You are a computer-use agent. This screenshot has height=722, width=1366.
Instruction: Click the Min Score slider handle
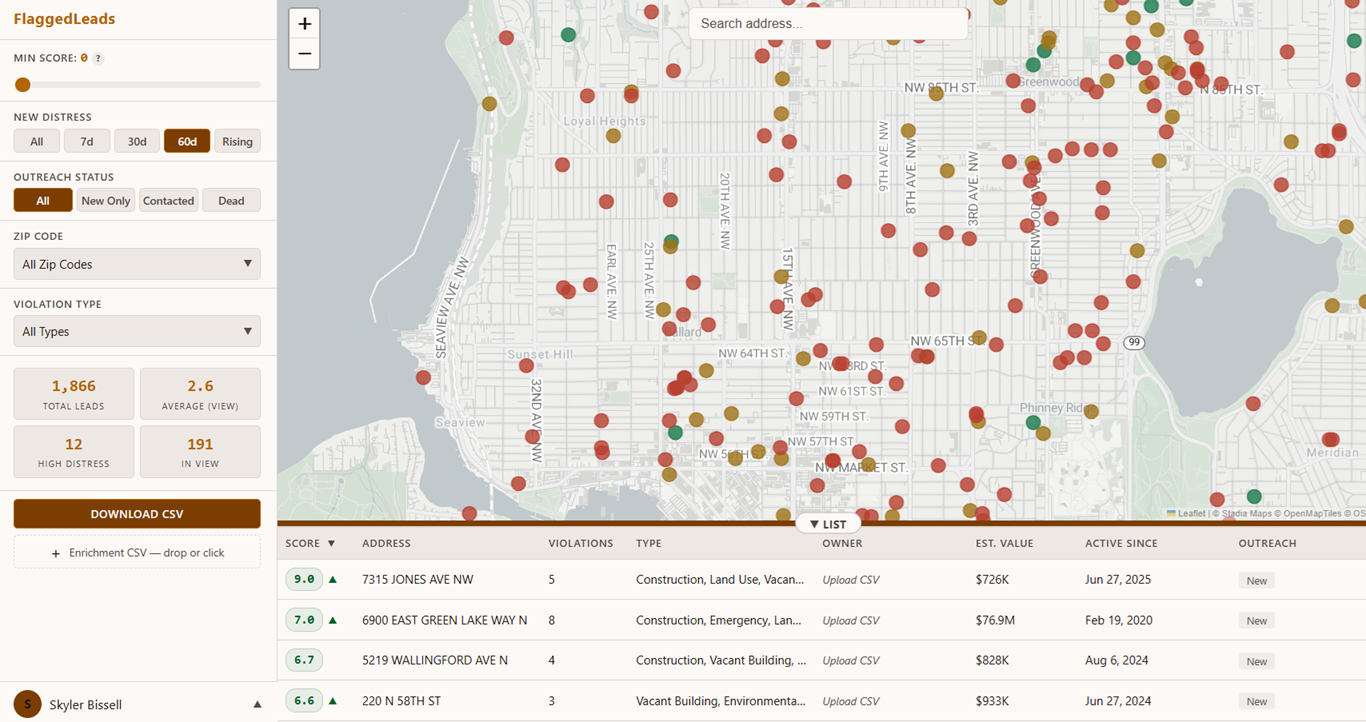[23, 85]
